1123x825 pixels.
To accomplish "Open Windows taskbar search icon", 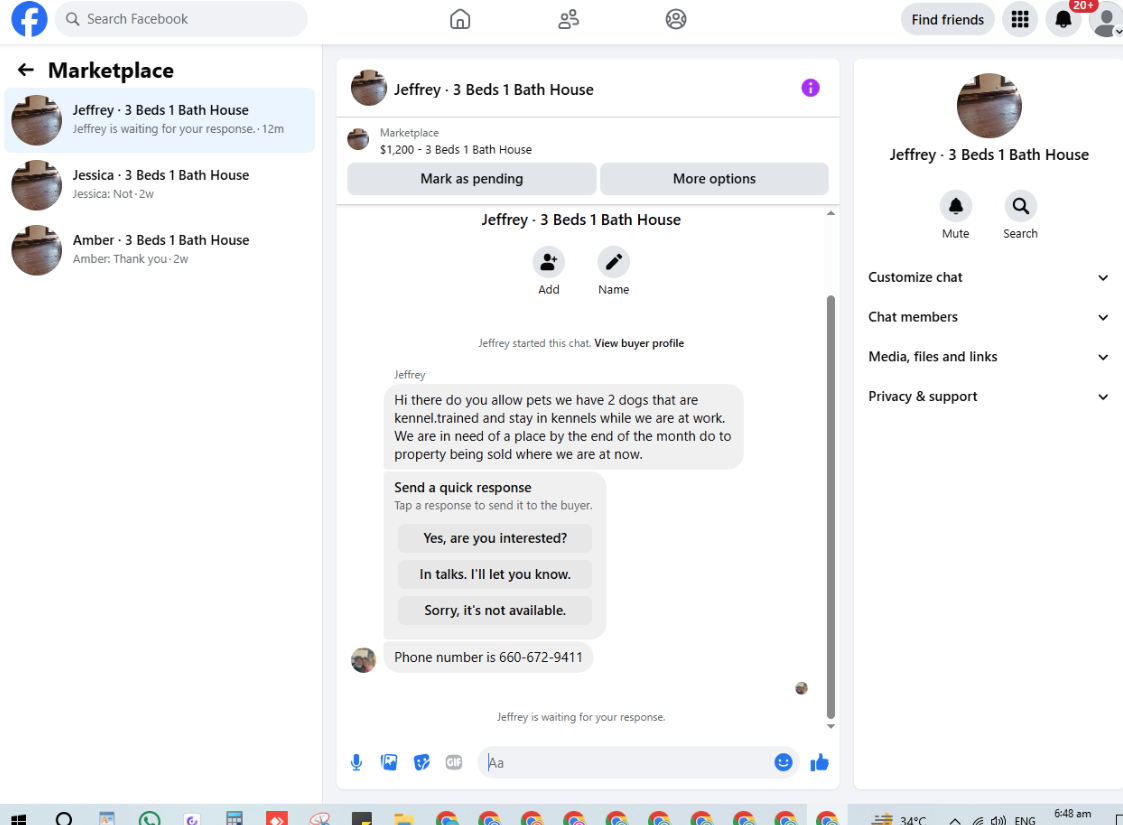I will 64,819.
